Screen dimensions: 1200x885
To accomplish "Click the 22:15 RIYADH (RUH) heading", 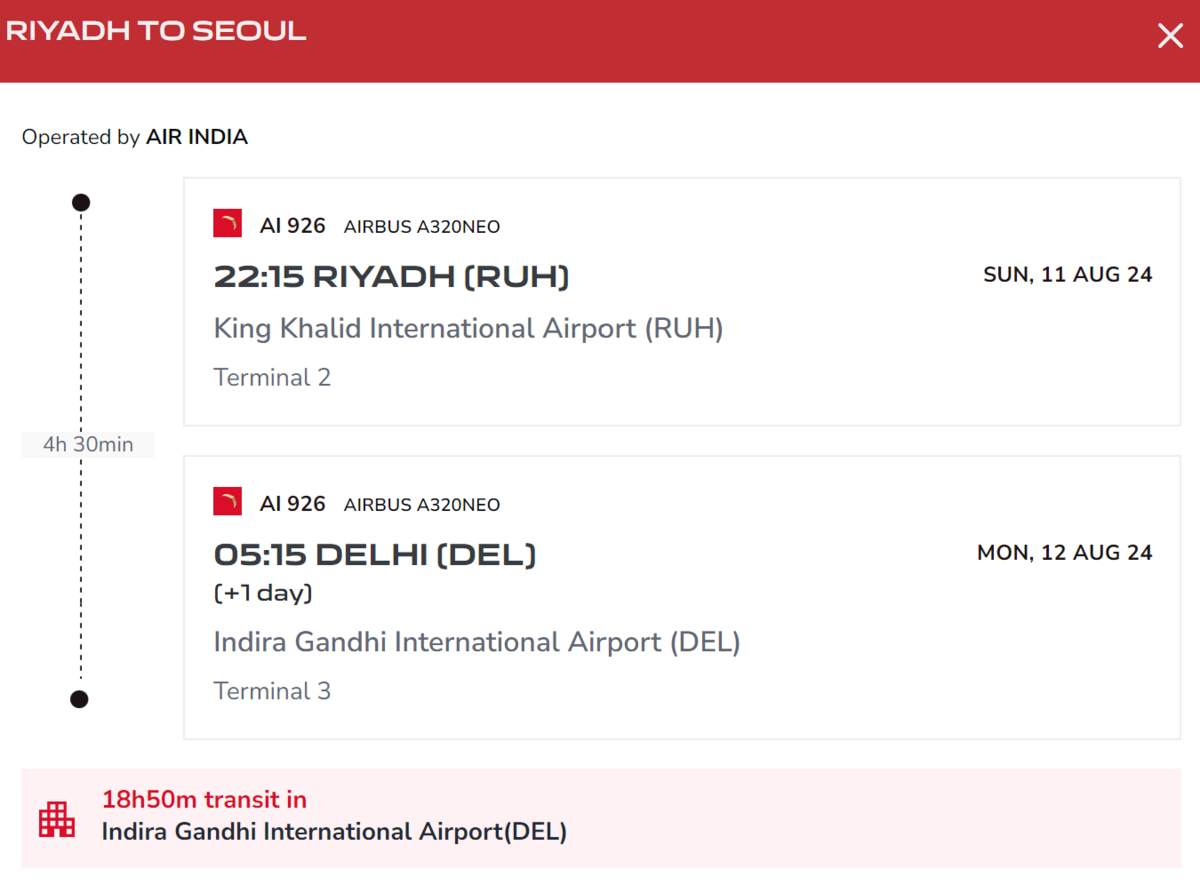I will pos(392,277).
